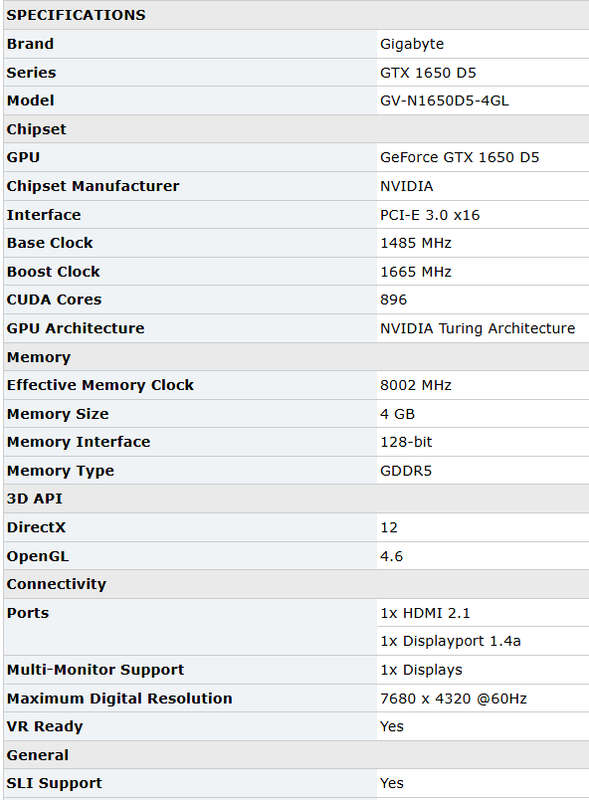Select the 1x Displayport 1.4a value
The width and height of the screenshot is (589, 800).
point(451,641)
